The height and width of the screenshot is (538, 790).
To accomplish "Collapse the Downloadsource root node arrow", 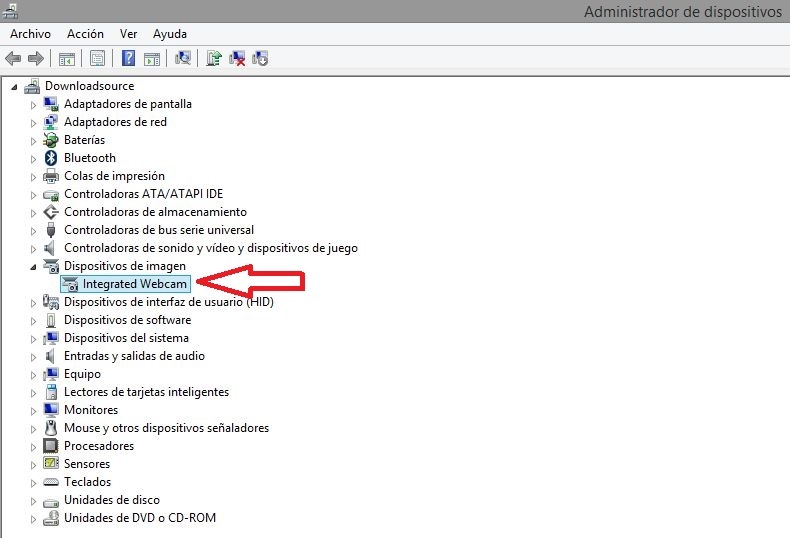I will [x=14, y=87].
